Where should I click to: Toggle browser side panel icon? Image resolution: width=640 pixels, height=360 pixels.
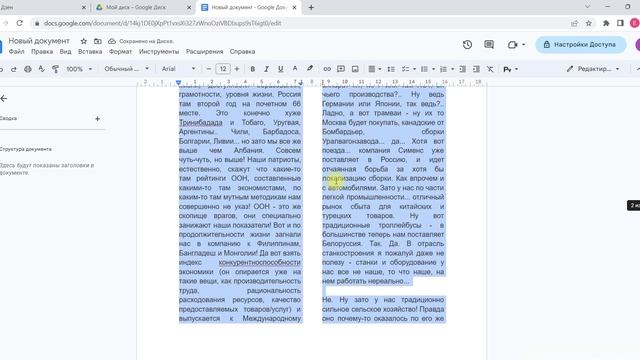[620, 23]
